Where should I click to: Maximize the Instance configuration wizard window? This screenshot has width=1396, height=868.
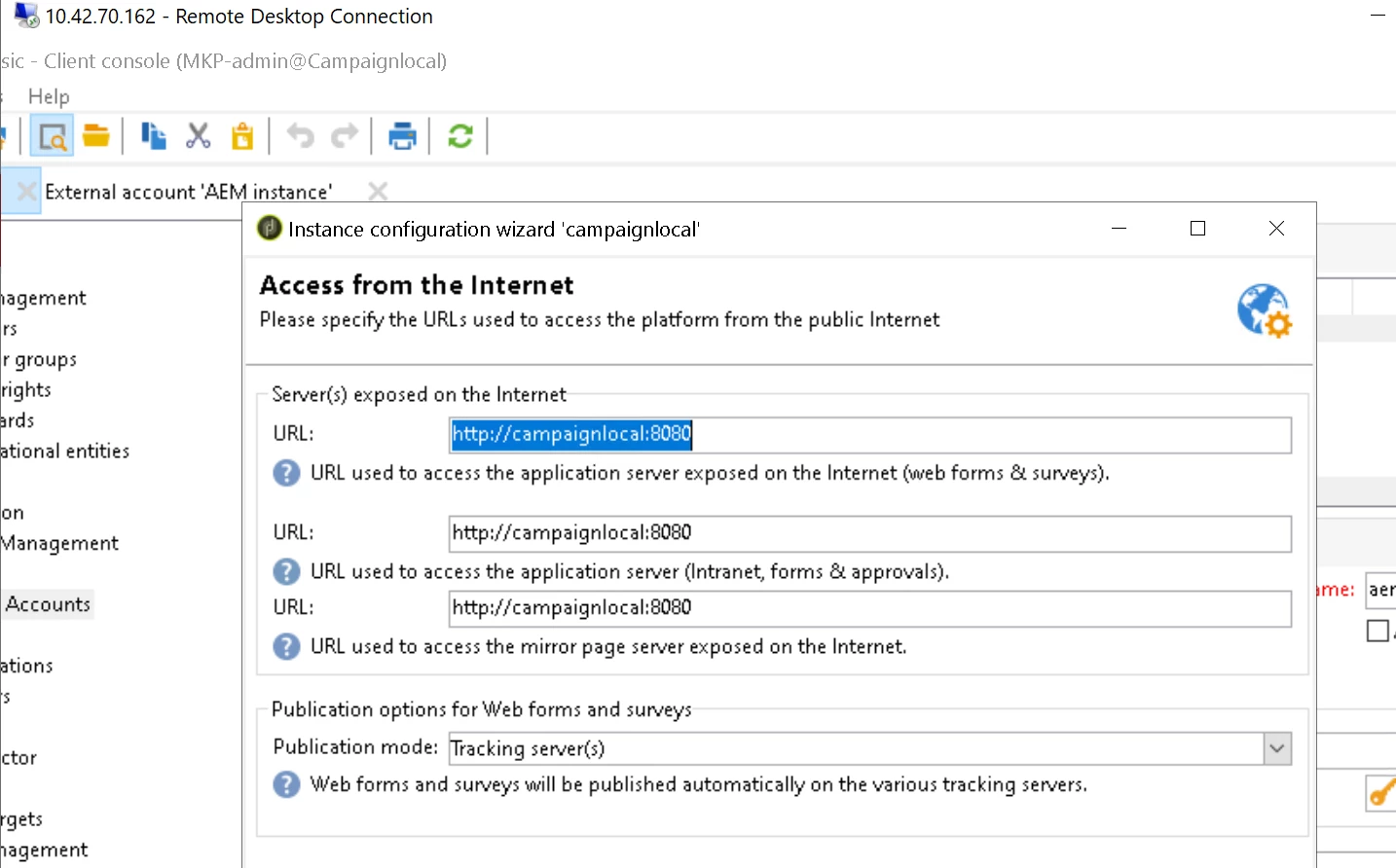tap(1197, 228)
